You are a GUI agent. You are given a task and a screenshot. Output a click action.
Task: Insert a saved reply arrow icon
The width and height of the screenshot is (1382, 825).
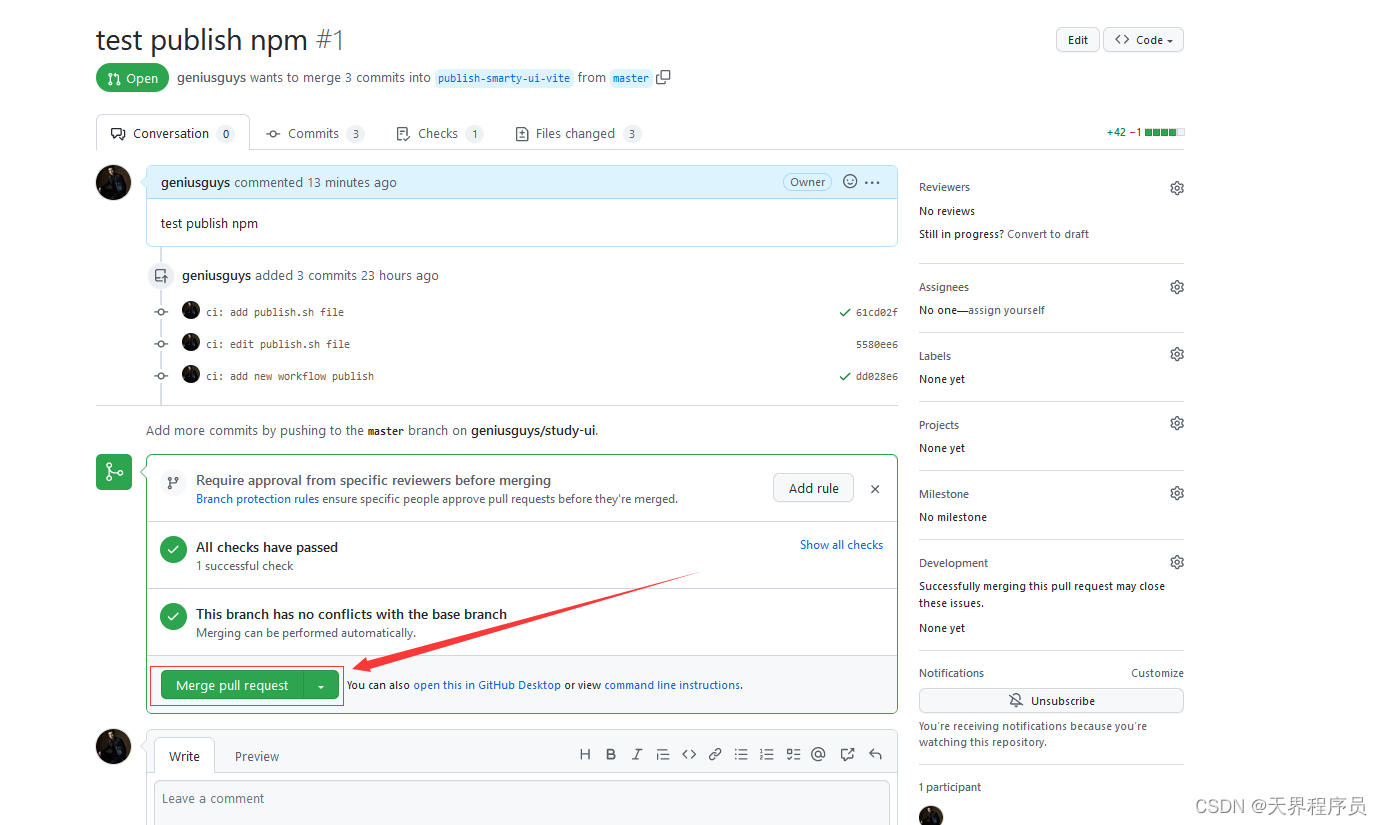click(875, 754)
